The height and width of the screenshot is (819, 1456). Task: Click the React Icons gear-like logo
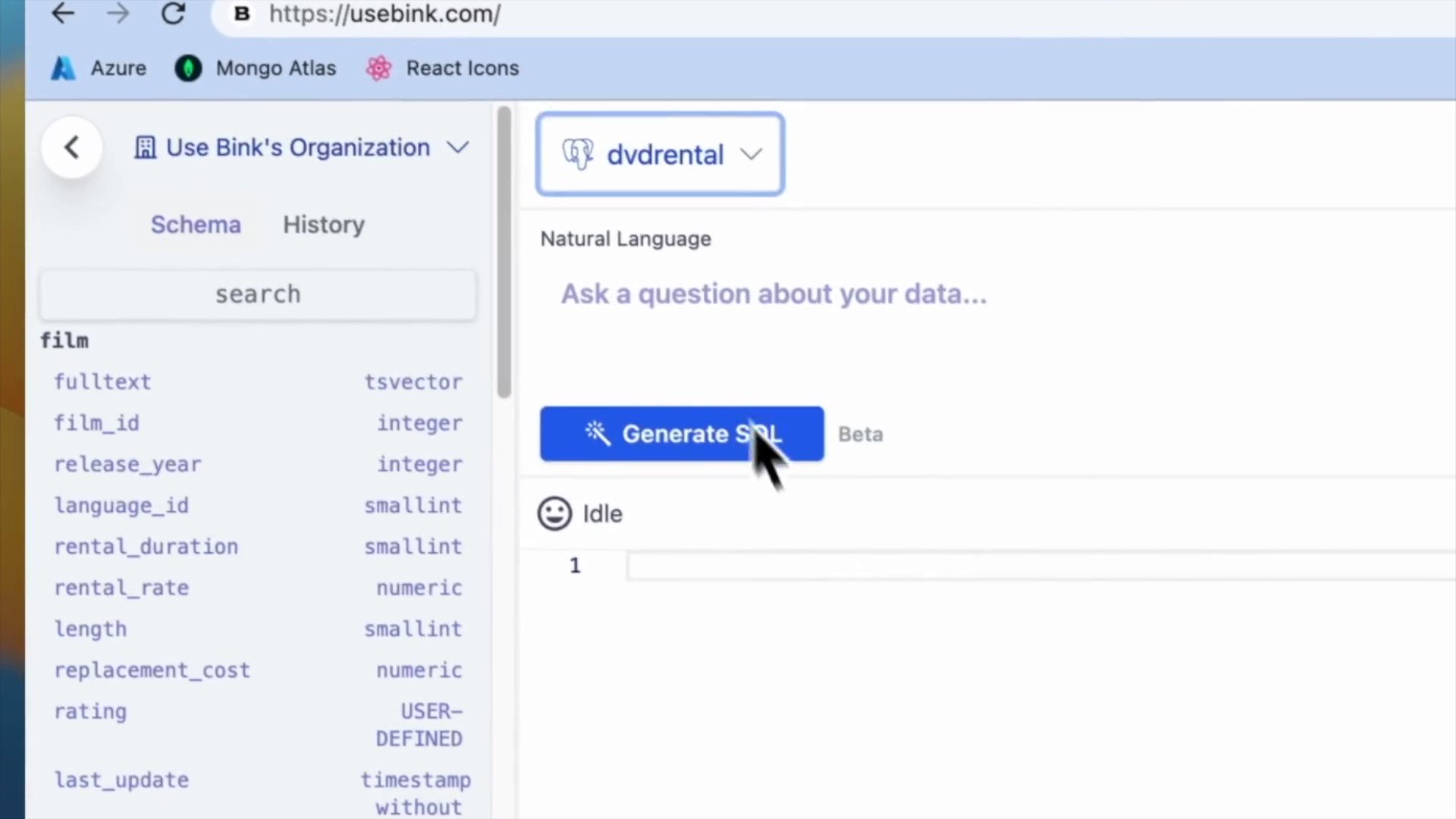(x=377, y=67)
